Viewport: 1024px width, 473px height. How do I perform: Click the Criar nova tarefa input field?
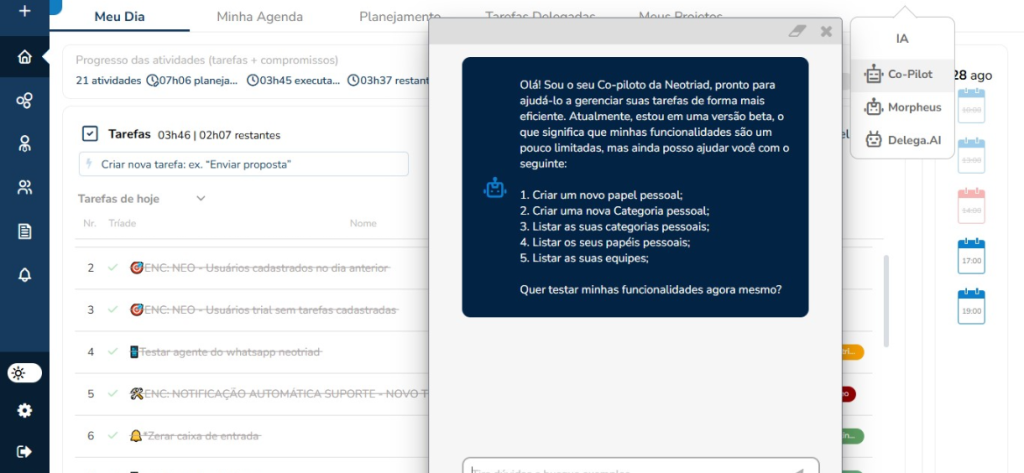[x=243, y=164]
